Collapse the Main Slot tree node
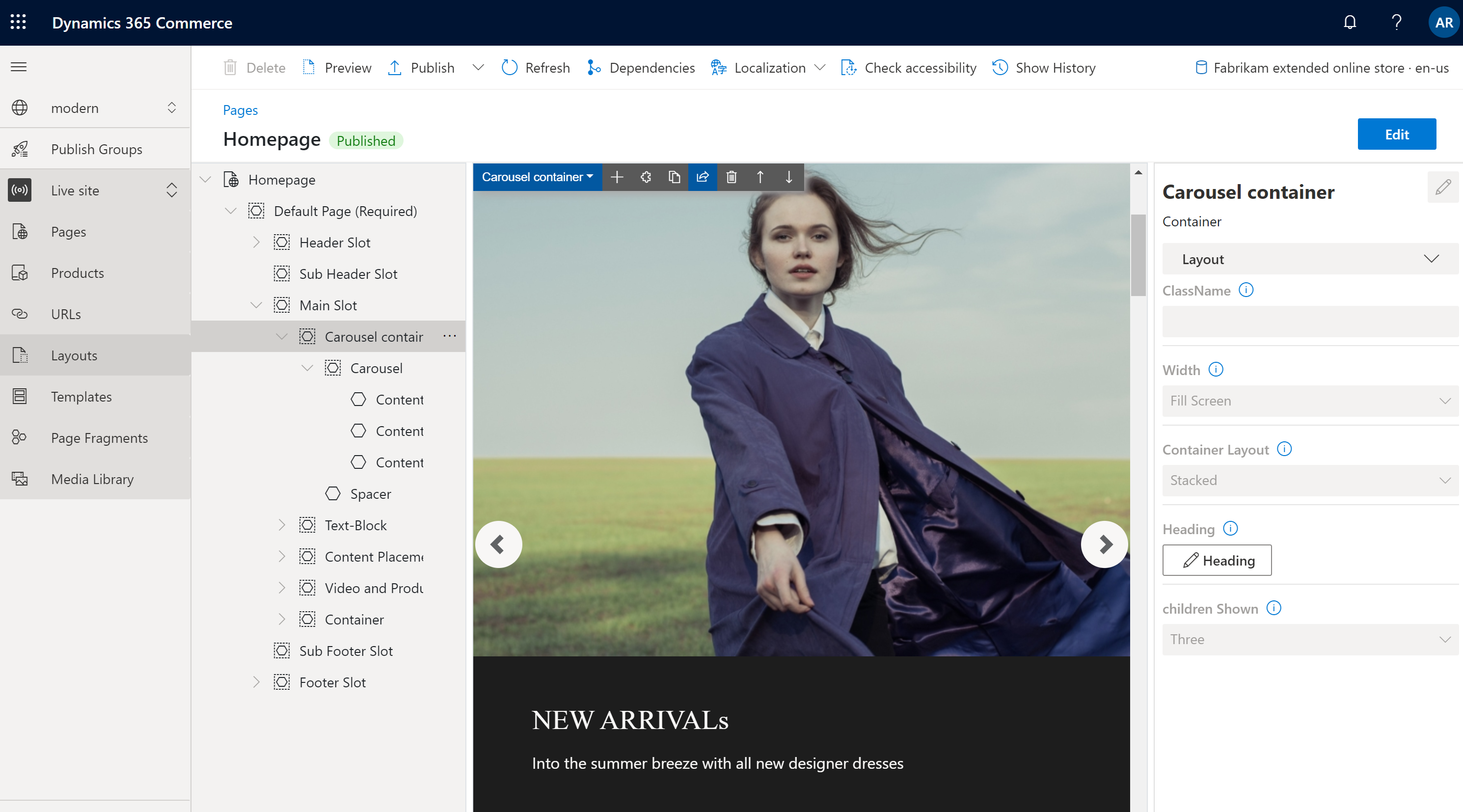 [257, 305]
